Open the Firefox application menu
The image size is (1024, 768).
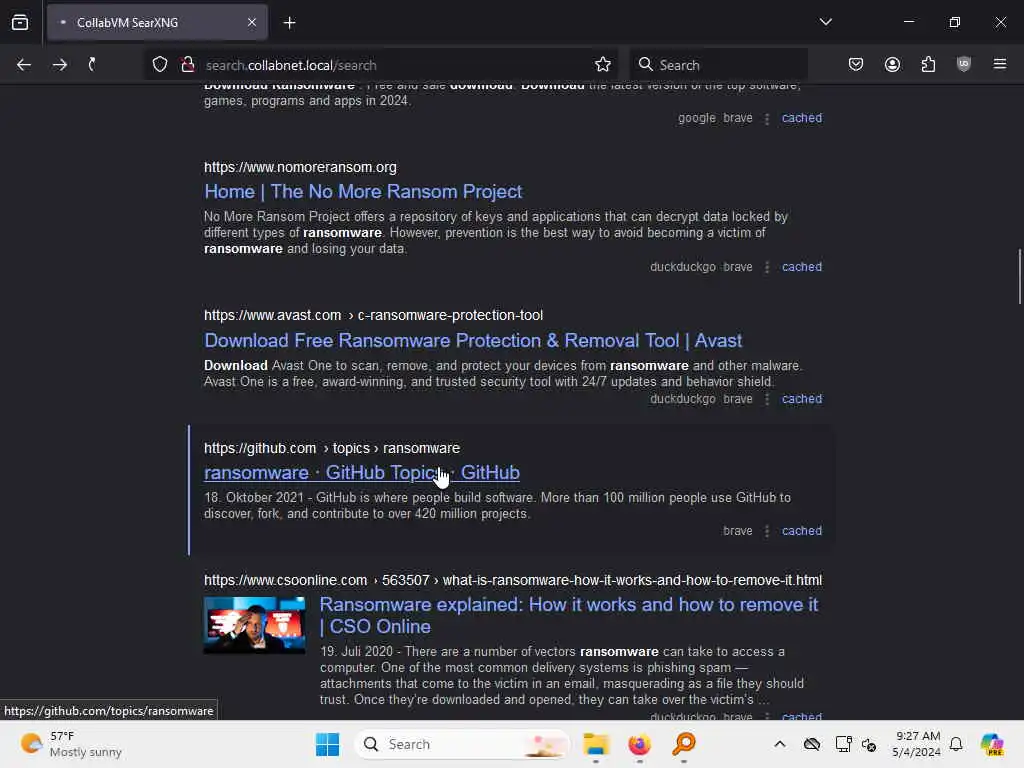pyautogui.click(x=1000, y=65)
